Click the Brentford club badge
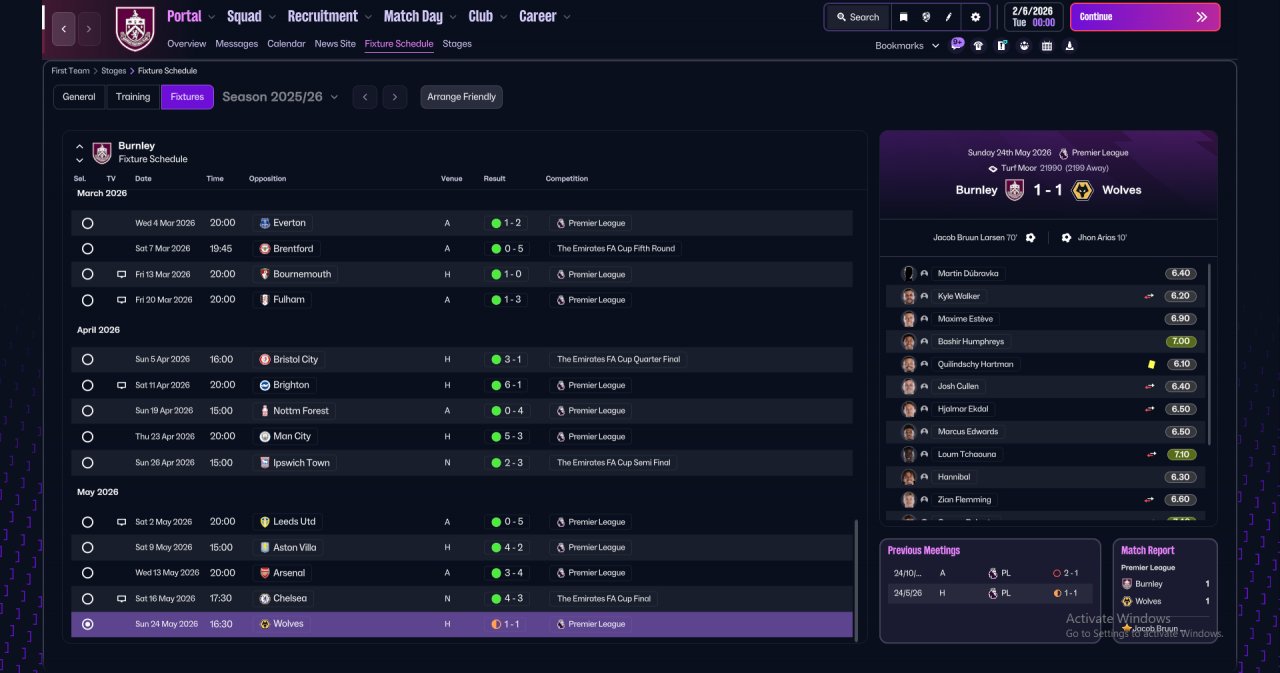This screenshot has height=673, width=1280. 265,248
